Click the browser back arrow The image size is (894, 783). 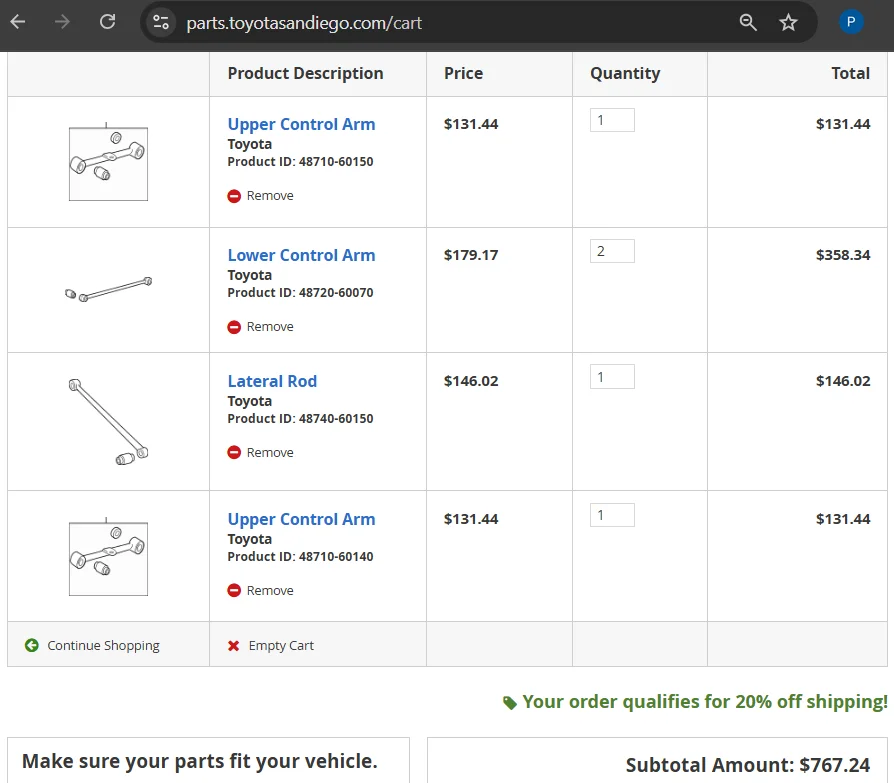[18, 22]
